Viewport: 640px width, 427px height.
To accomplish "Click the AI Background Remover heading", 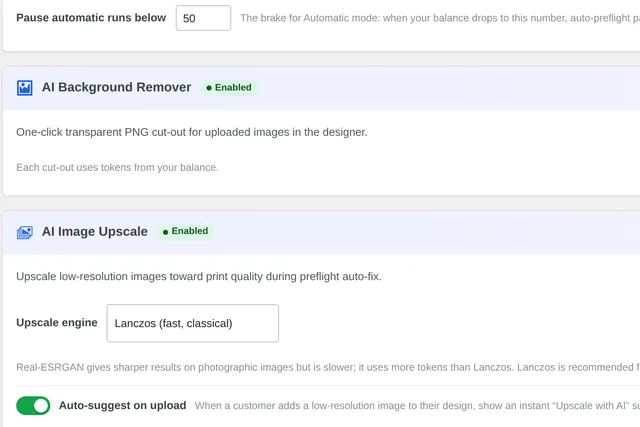I will (x=116, y=87).
